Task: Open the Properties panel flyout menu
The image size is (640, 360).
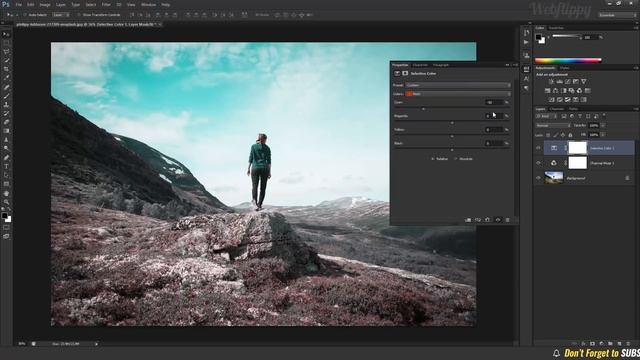Action: tap(515, 65)
